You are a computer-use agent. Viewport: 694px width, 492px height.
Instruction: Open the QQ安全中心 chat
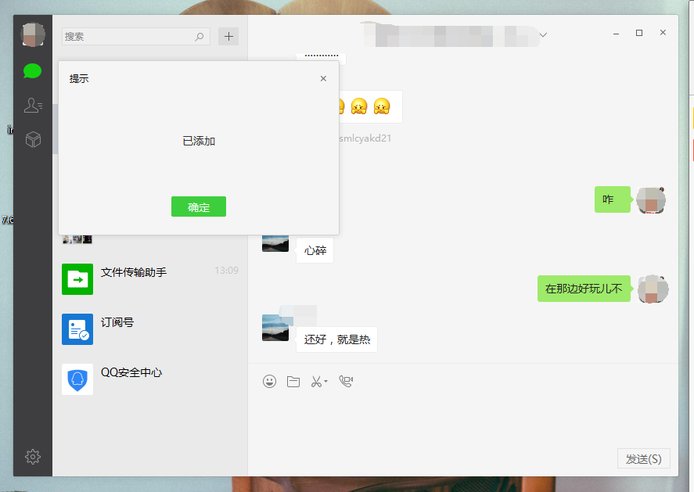click(150, 379)
